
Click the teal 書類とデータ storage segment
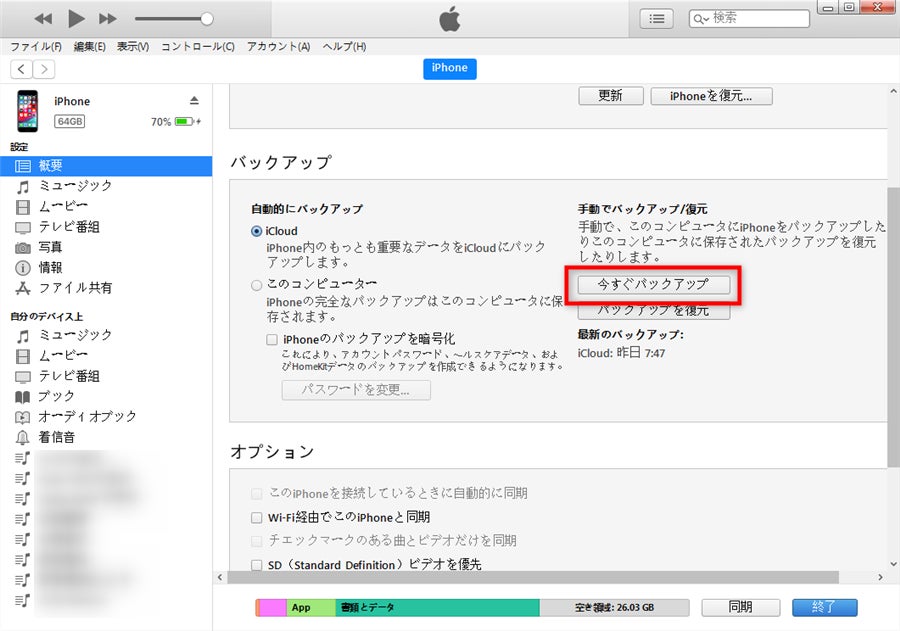437,607
